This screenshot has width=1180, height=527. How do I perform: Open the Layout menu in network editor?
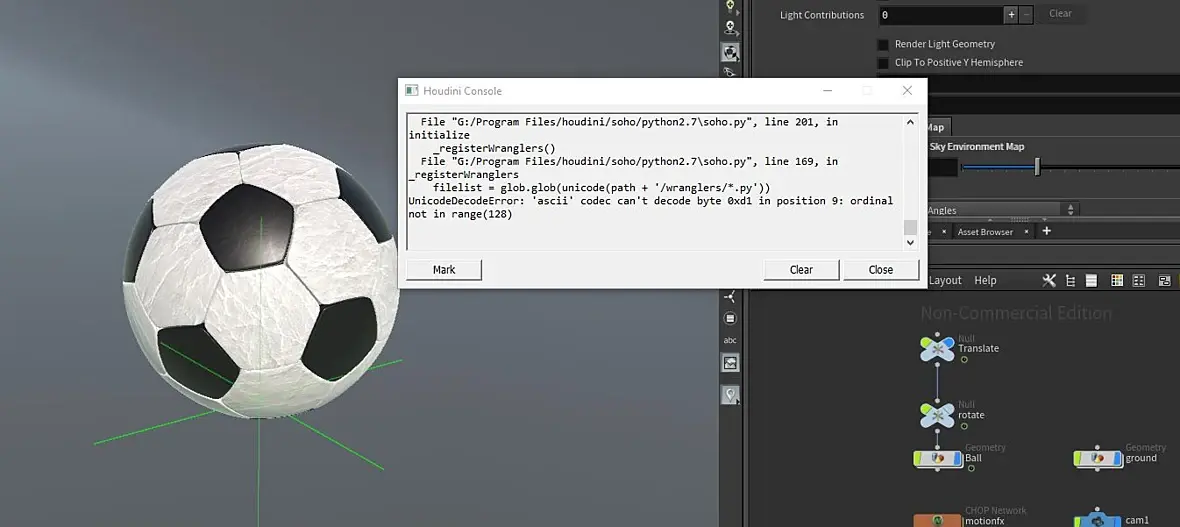click(945, 280)
